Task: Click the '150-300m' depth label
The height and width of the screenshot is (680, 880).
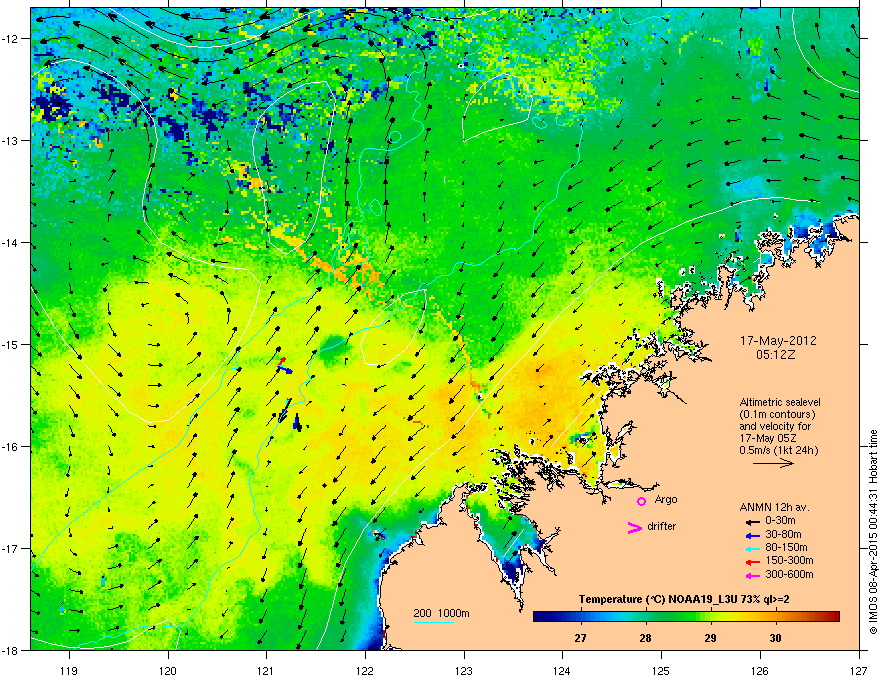Action: point(790,560)
